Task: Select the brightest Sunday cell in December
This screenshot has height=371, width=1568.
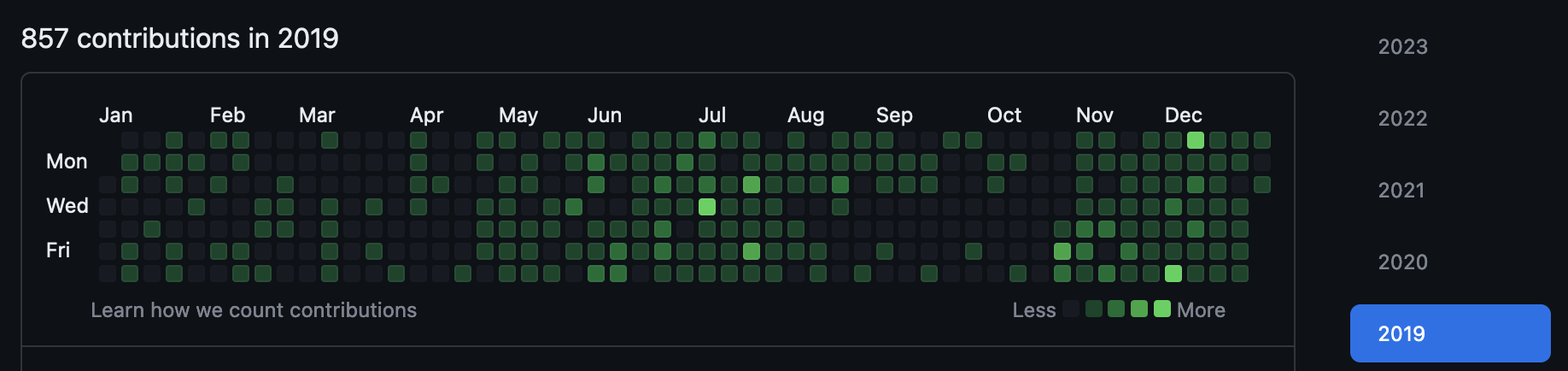Action: (x=1196, y=140)
